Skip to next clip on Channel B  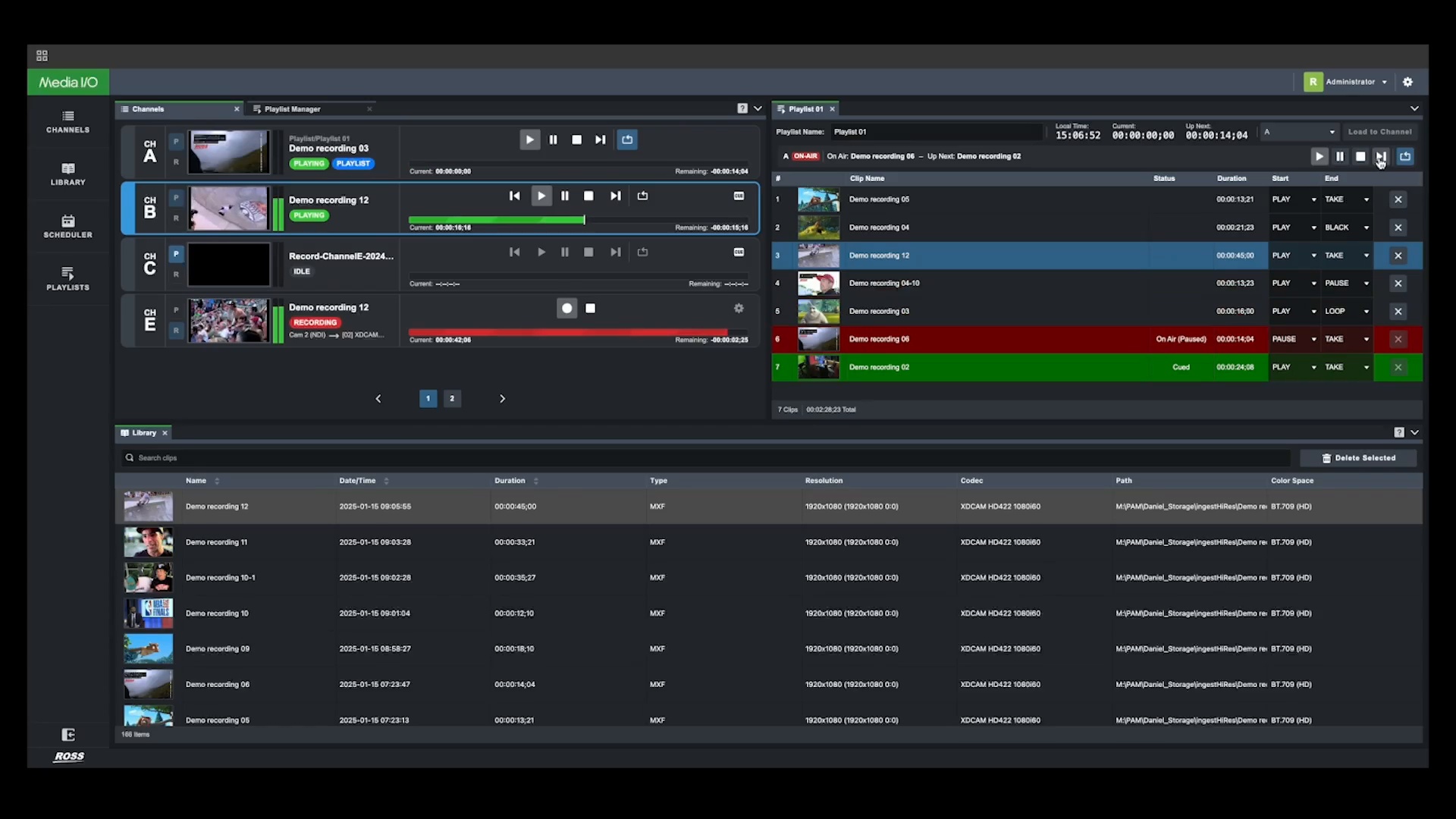tap(615, 196)
